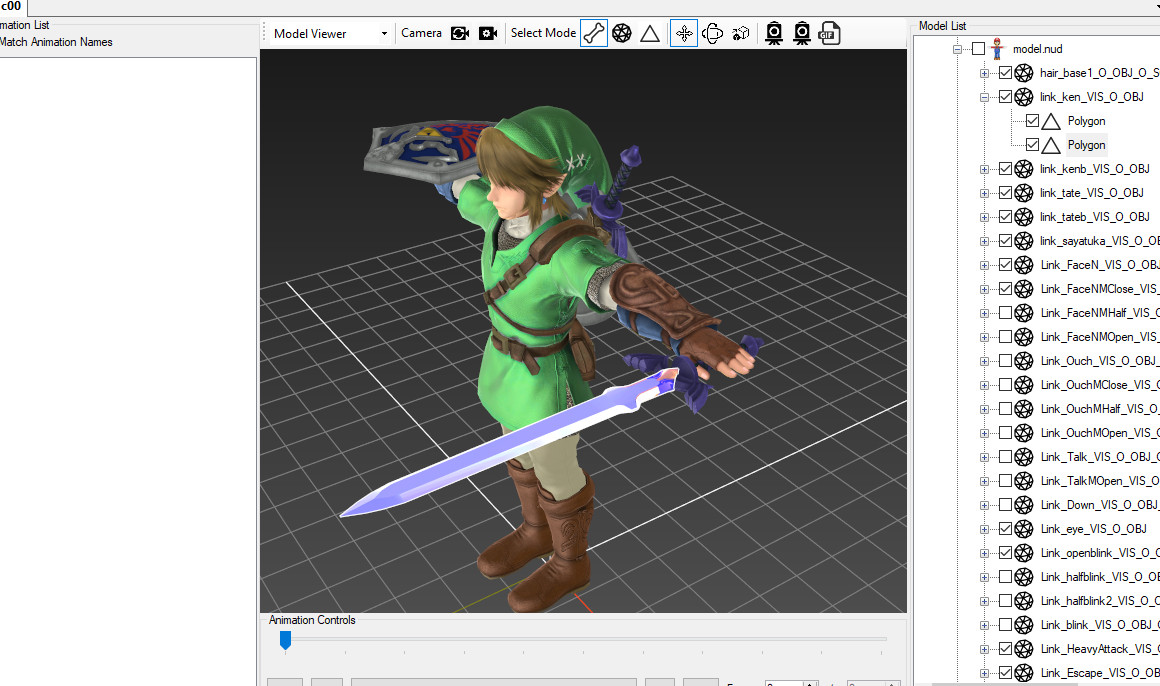This screenshot has width=1160, height=686.
Task: Expand the hair_base1_O_OBJ node
Action: coord(985,72)
